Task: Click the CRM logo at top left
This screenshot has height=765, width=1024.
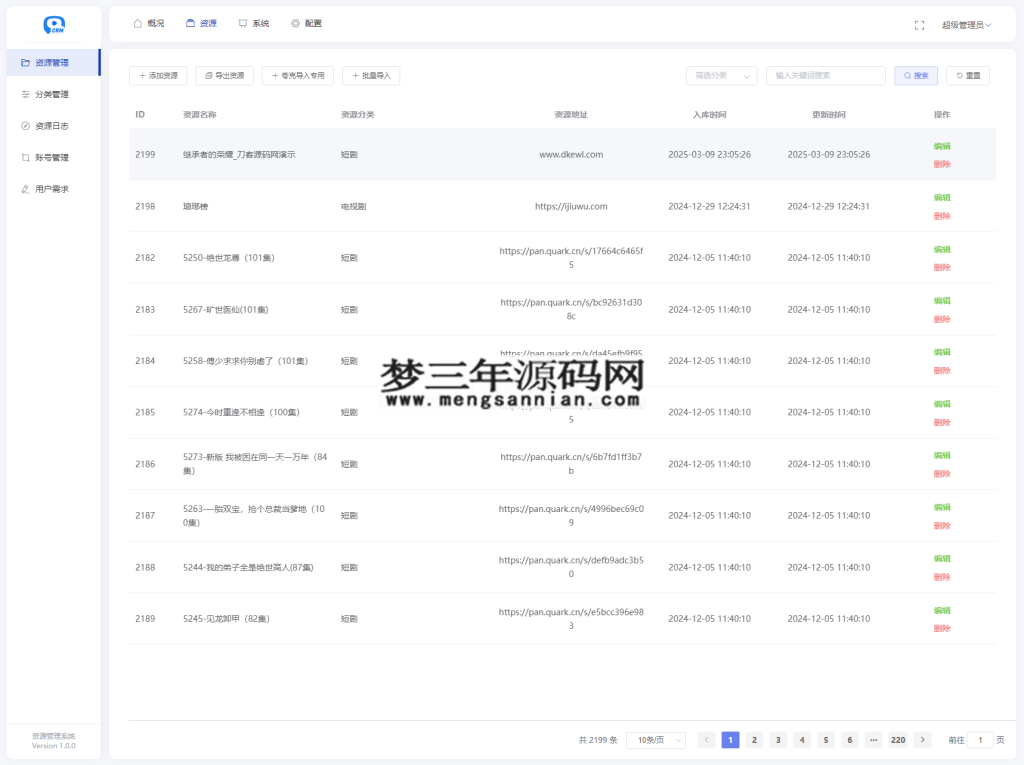Action: (54, 25)
